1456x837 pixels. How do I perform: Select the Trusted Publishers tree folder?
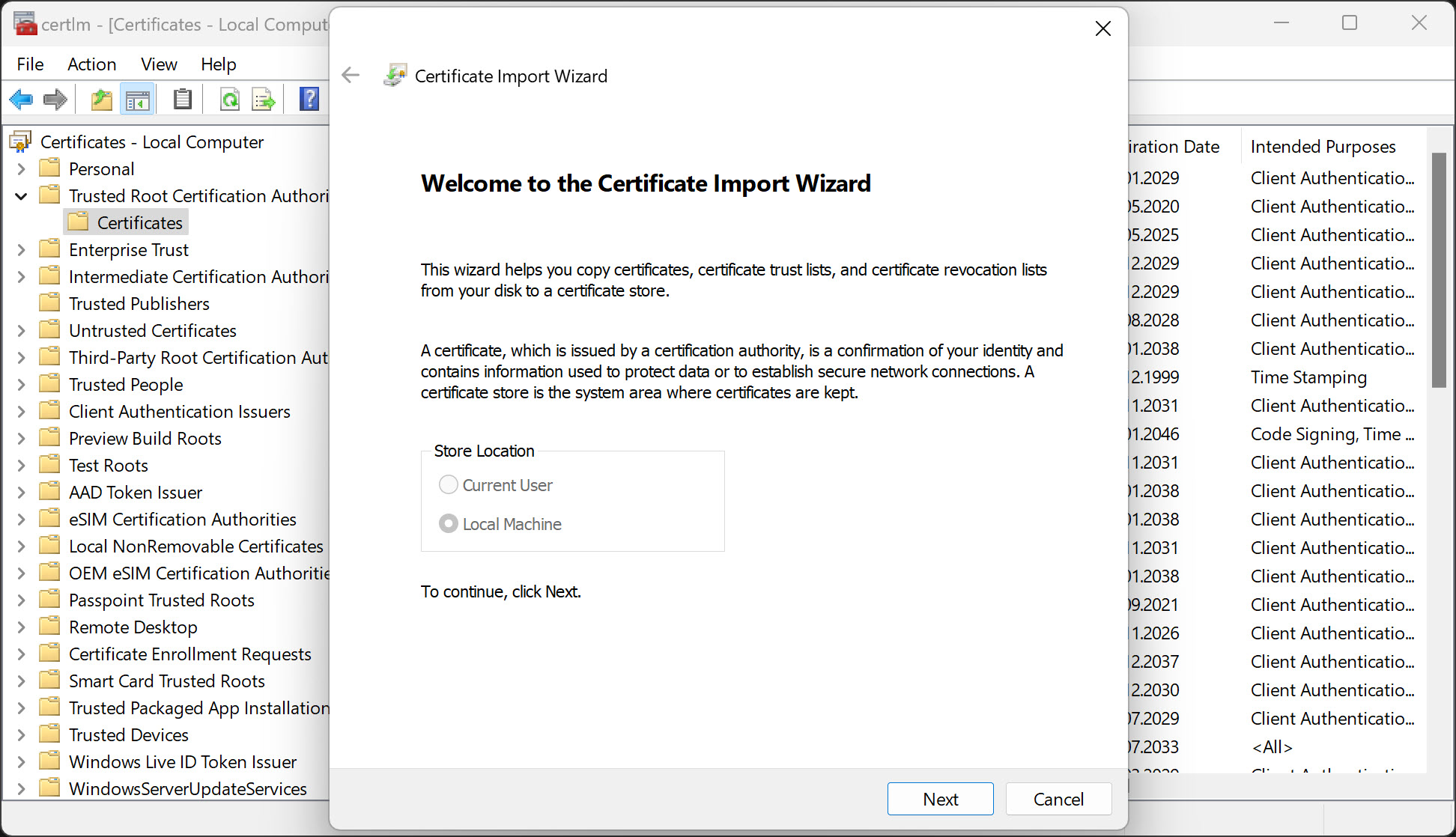tap(139, 304)
